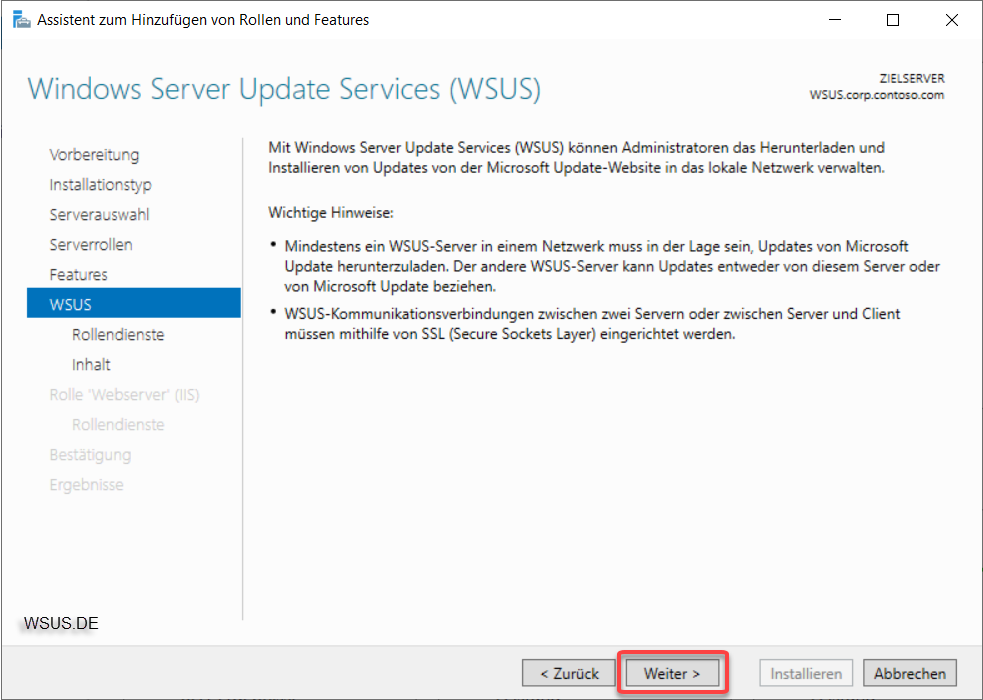Select the Installationstyp step
This screenshot has height=700, width=983.
pyautogui.click(x=100, y=185)
